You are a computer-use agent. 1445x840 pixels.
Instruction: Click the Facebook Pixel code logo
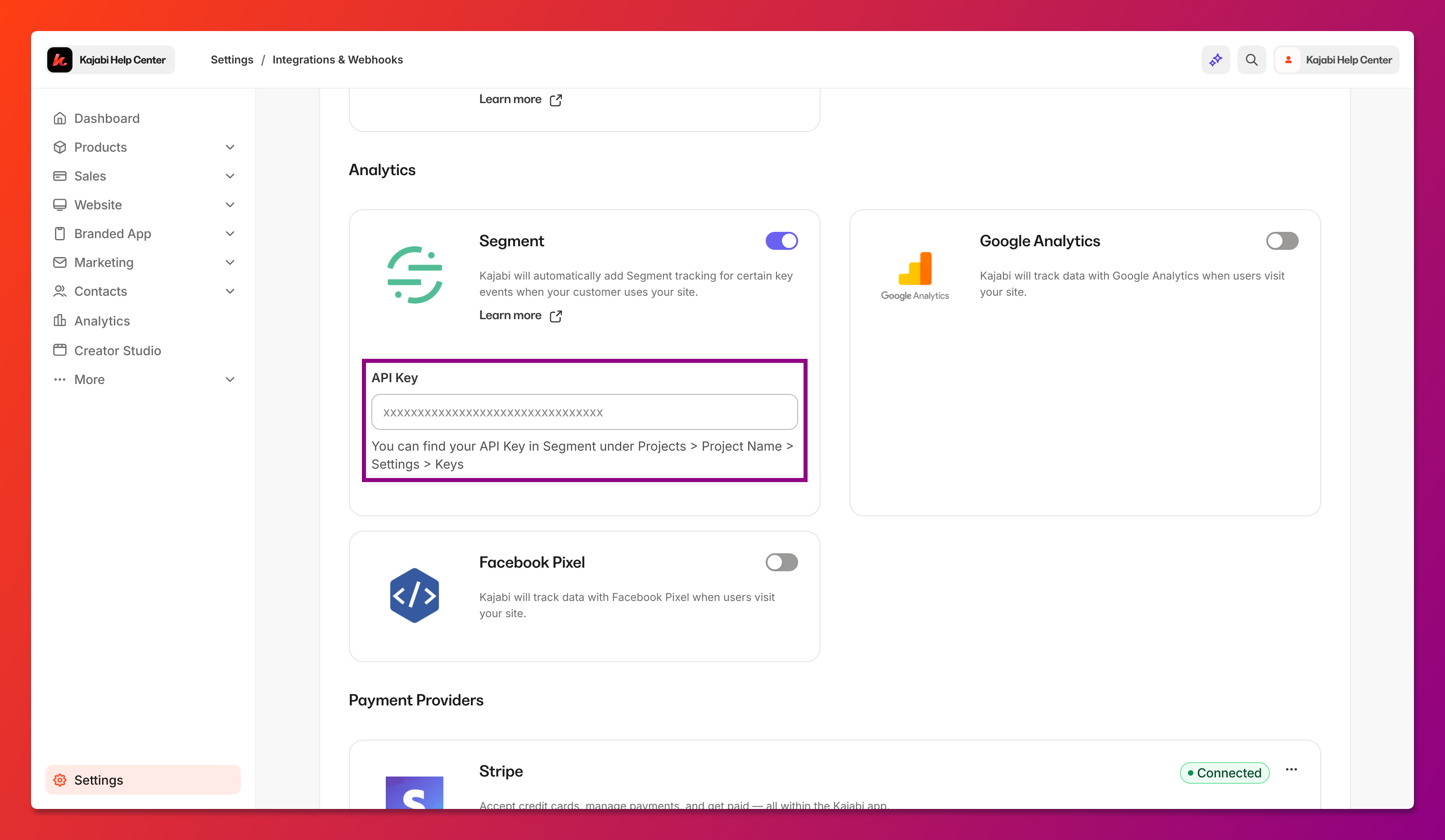(415, 596)
